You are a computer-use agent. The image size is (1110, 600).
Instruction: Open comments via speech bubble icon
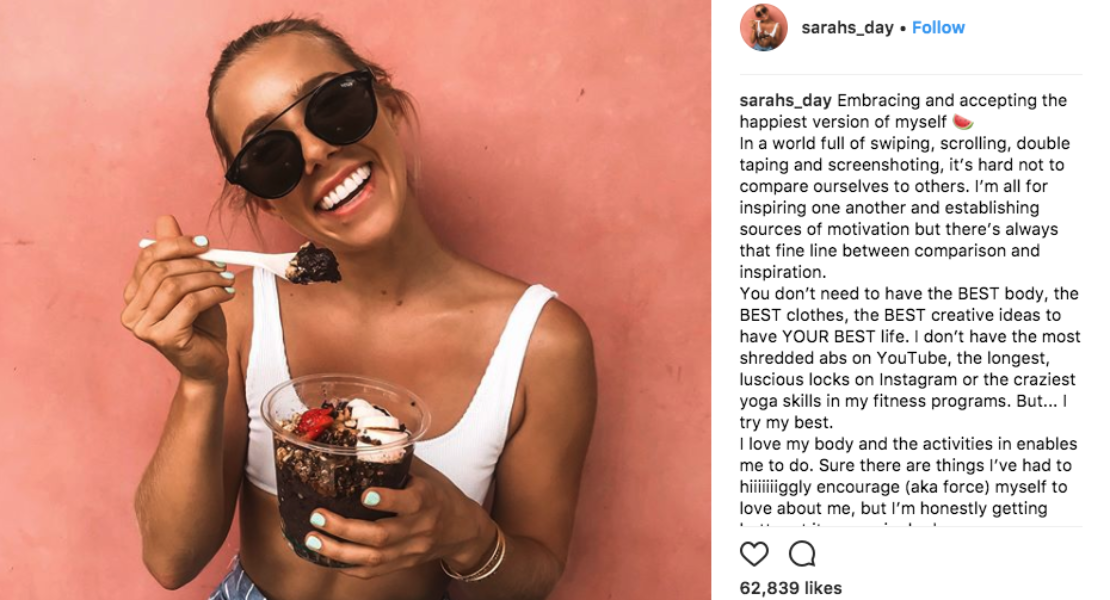802,554
